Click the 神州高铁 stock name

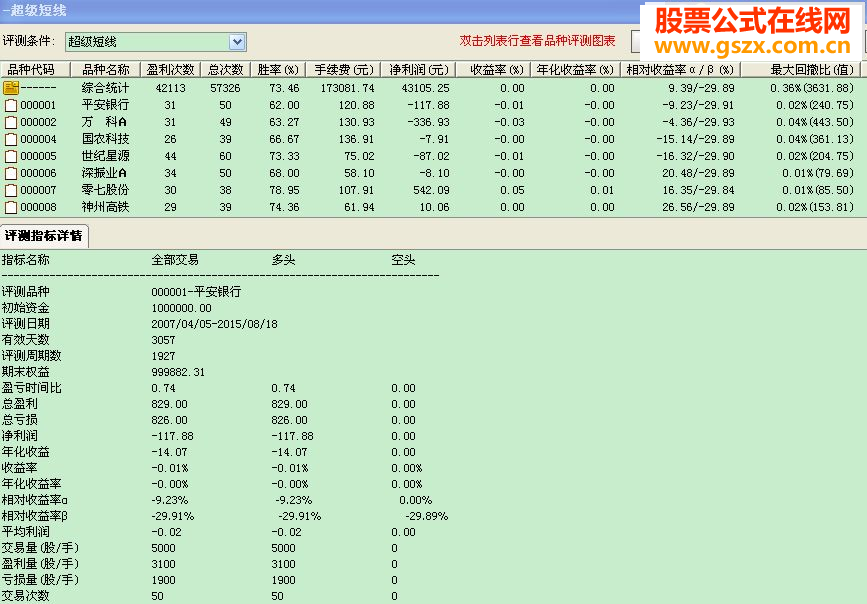tap(105, 208)
